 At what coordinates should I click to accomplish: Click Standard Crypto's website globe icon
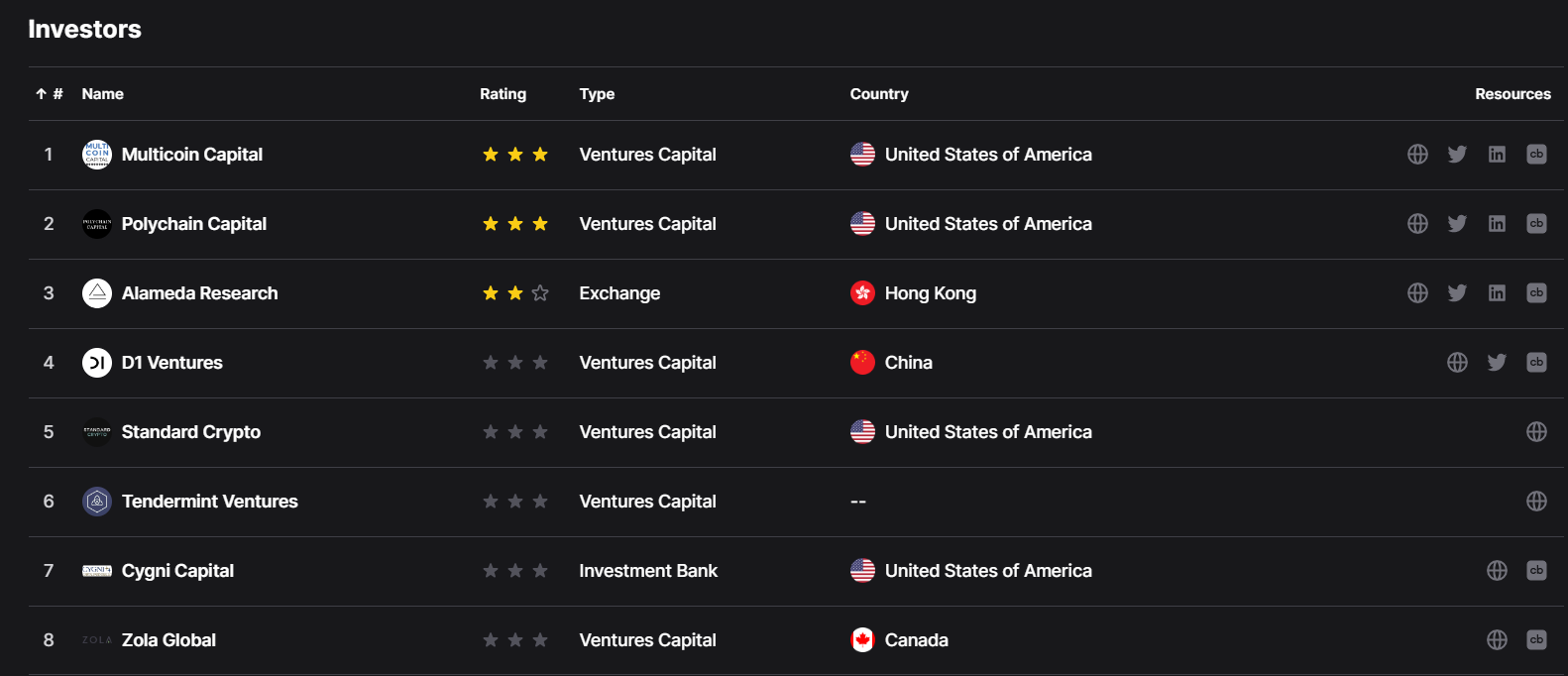(x=1536, y=432)
